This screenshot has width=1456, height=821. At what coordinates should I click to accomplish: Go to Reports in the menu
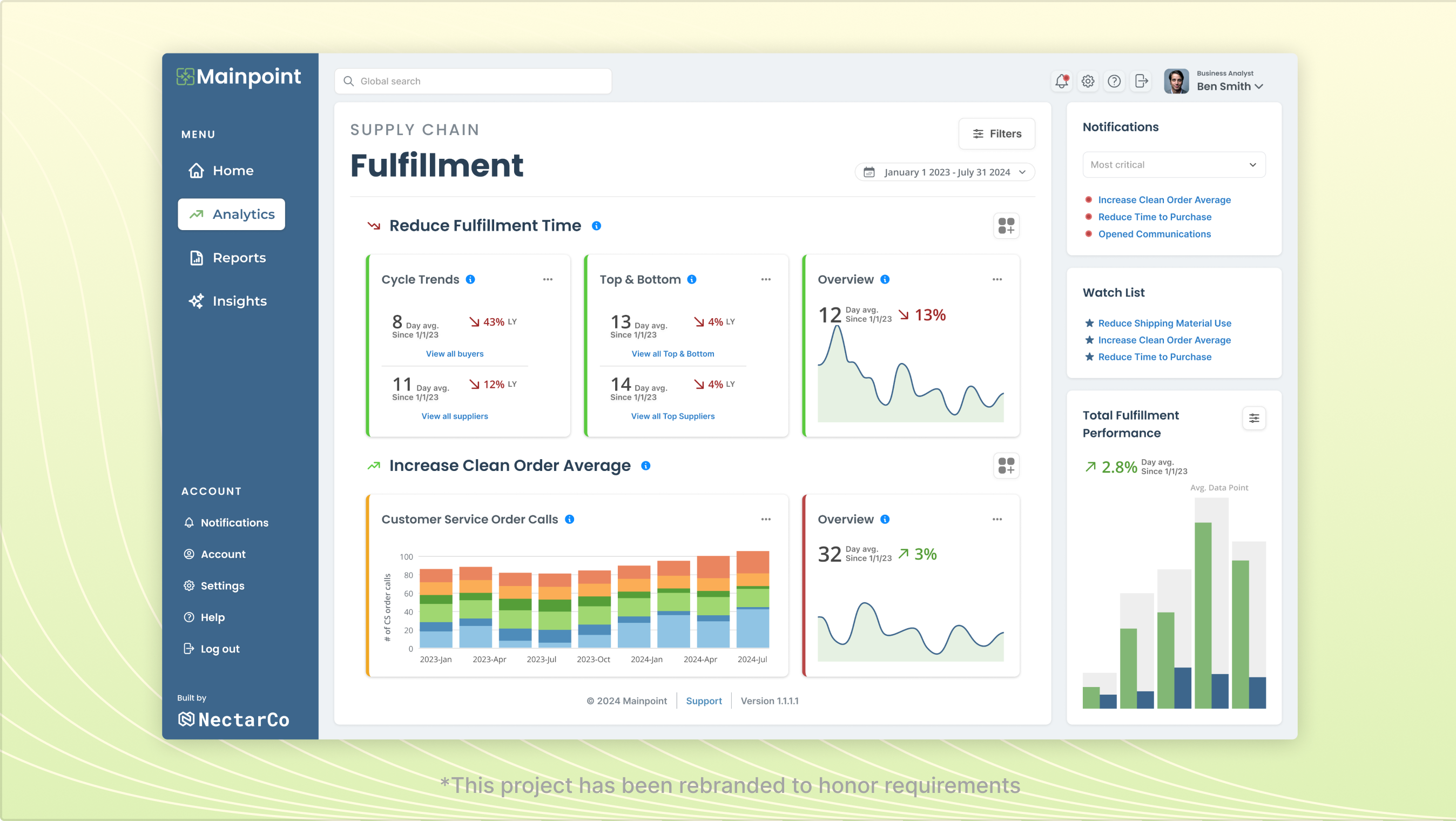pos(239,258)
